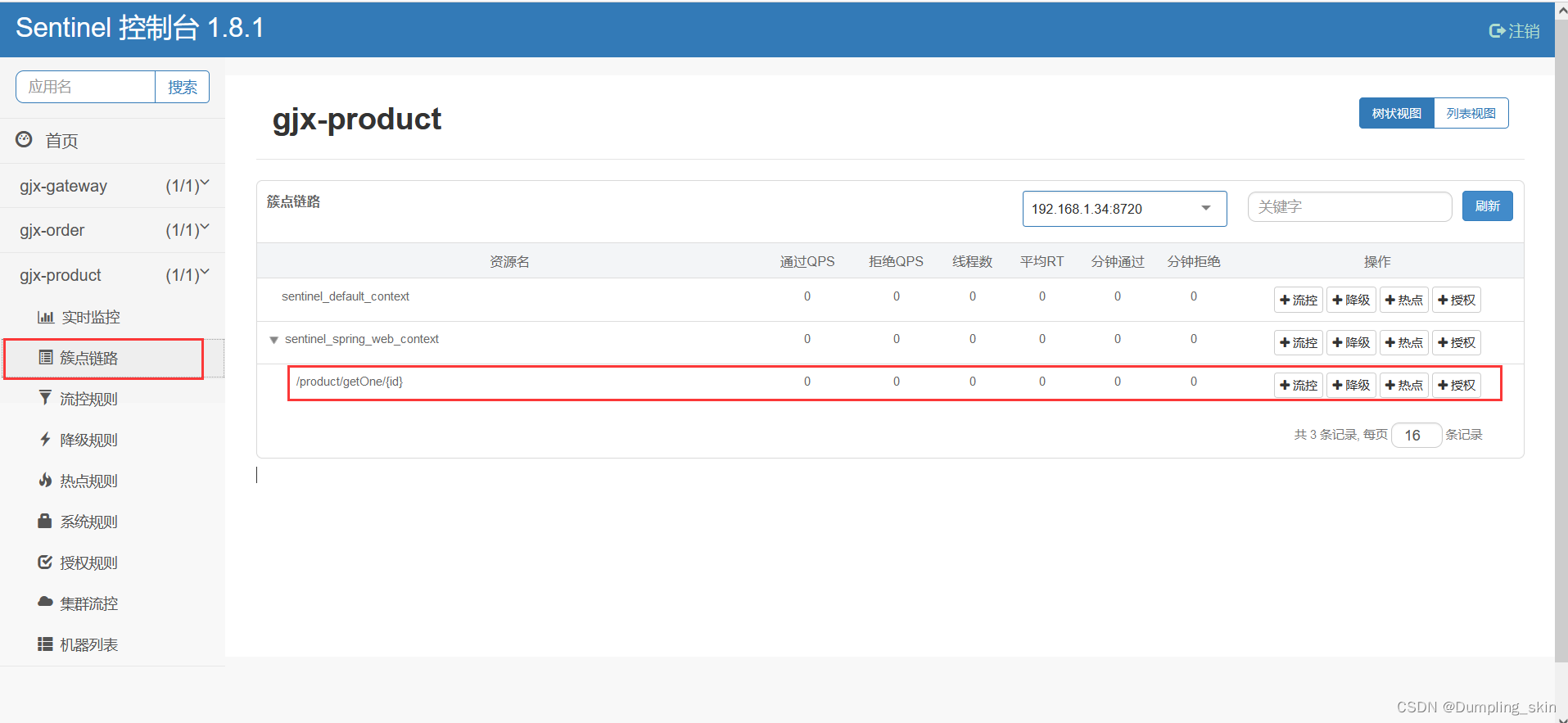Click the /product/getOne/{id} resource name
The image size is (1568, 723).
350,382
